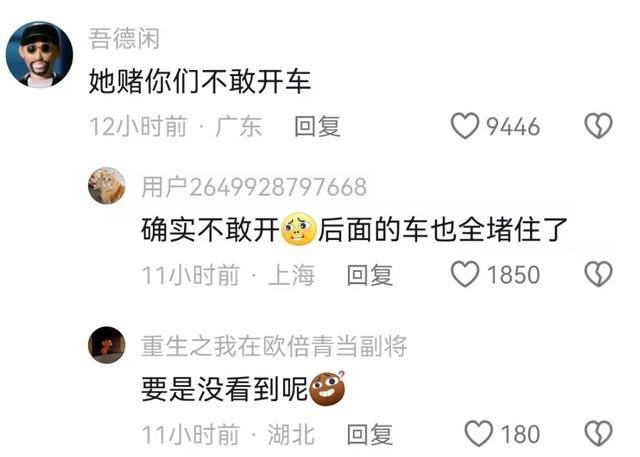Like the comment by 吾德闲
The width and height of the screenshot is (640, 457).
(465, 126)
